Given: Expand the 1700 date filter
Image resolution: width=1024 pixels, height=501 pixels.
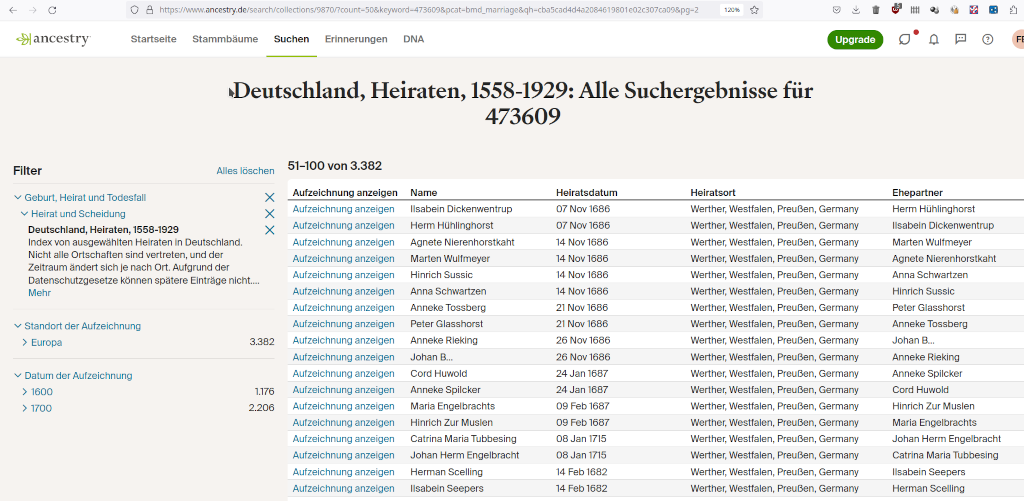Looking at the screenshot, I should pyautogui.click(x=25, y=408).
